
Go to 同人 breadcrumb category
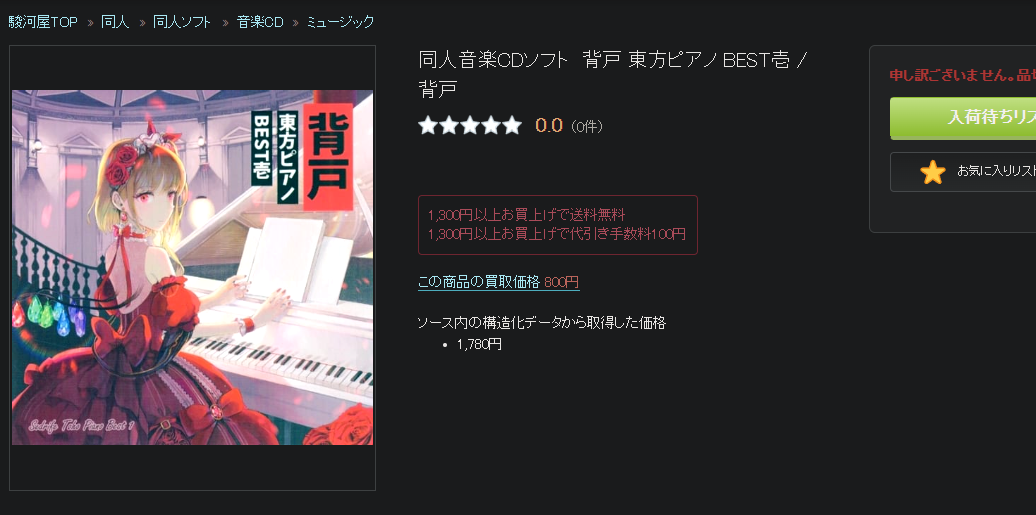pyautogui.click(x=115, y=22)
